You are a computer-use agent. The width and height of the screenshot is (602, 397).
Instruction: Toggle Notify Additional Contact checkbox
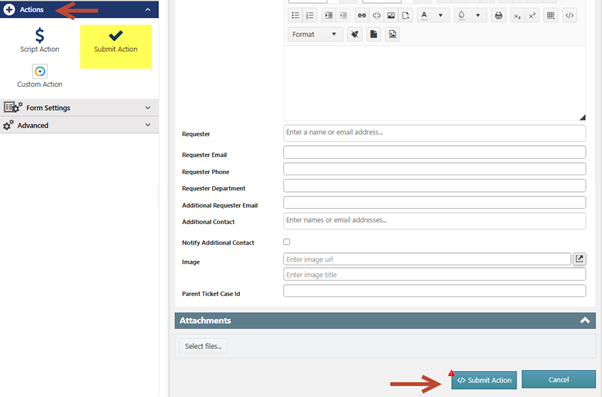tap(286, 242)
